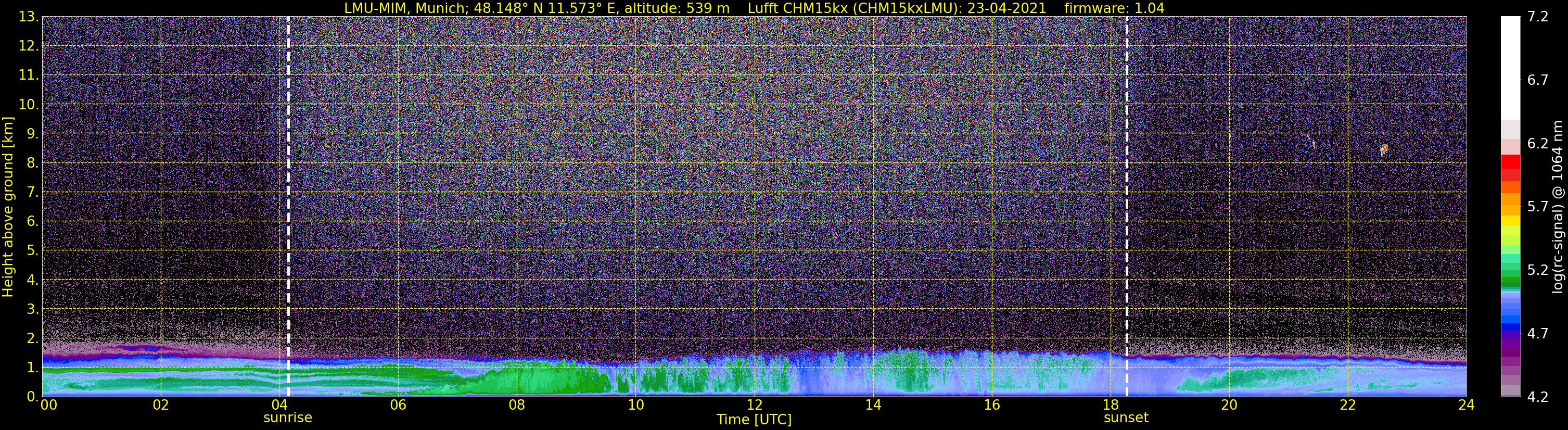
Task: Select the white dashed sunrise line
Action: coord(288,207)
